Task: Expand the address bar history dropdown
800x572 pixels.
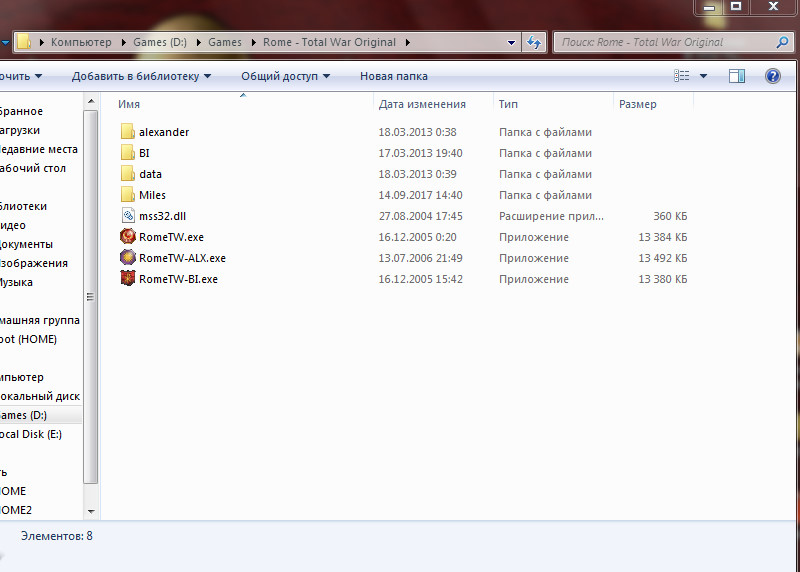Action: pyautogui.click(x=511, y=43)
